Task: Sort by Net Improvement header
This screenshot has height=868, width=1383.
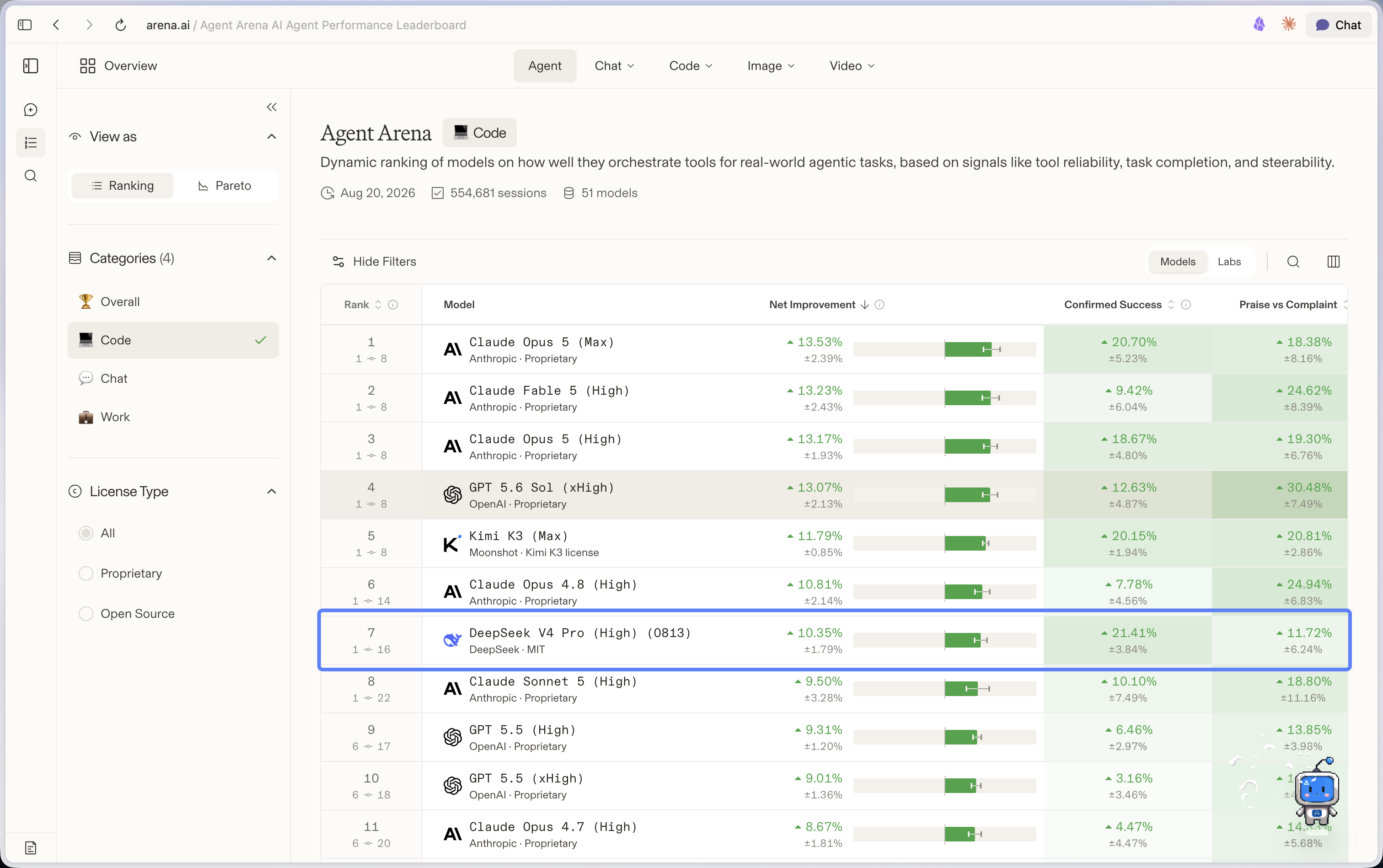Action: (x=819, y=305)
